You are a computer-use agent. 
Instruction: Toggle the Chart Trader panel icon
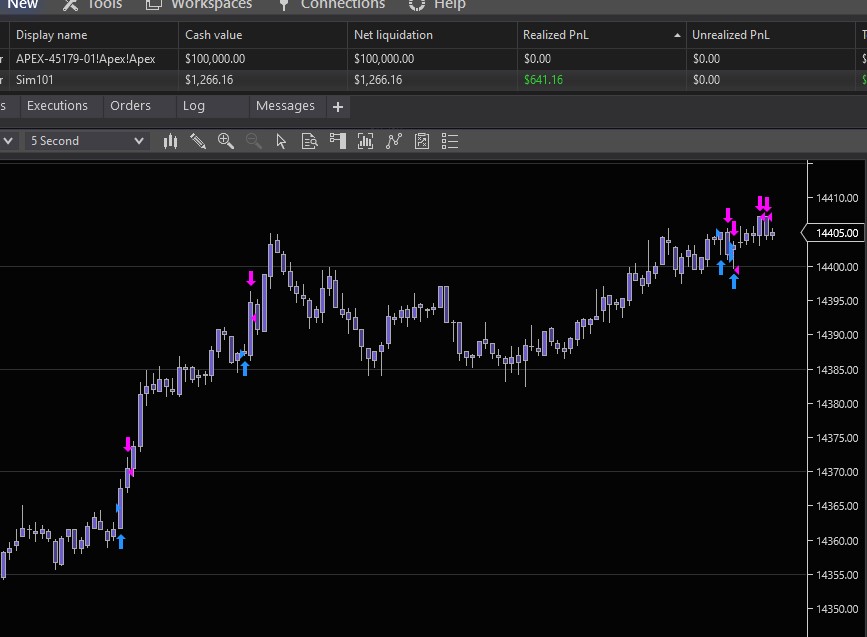pos(338,141)
